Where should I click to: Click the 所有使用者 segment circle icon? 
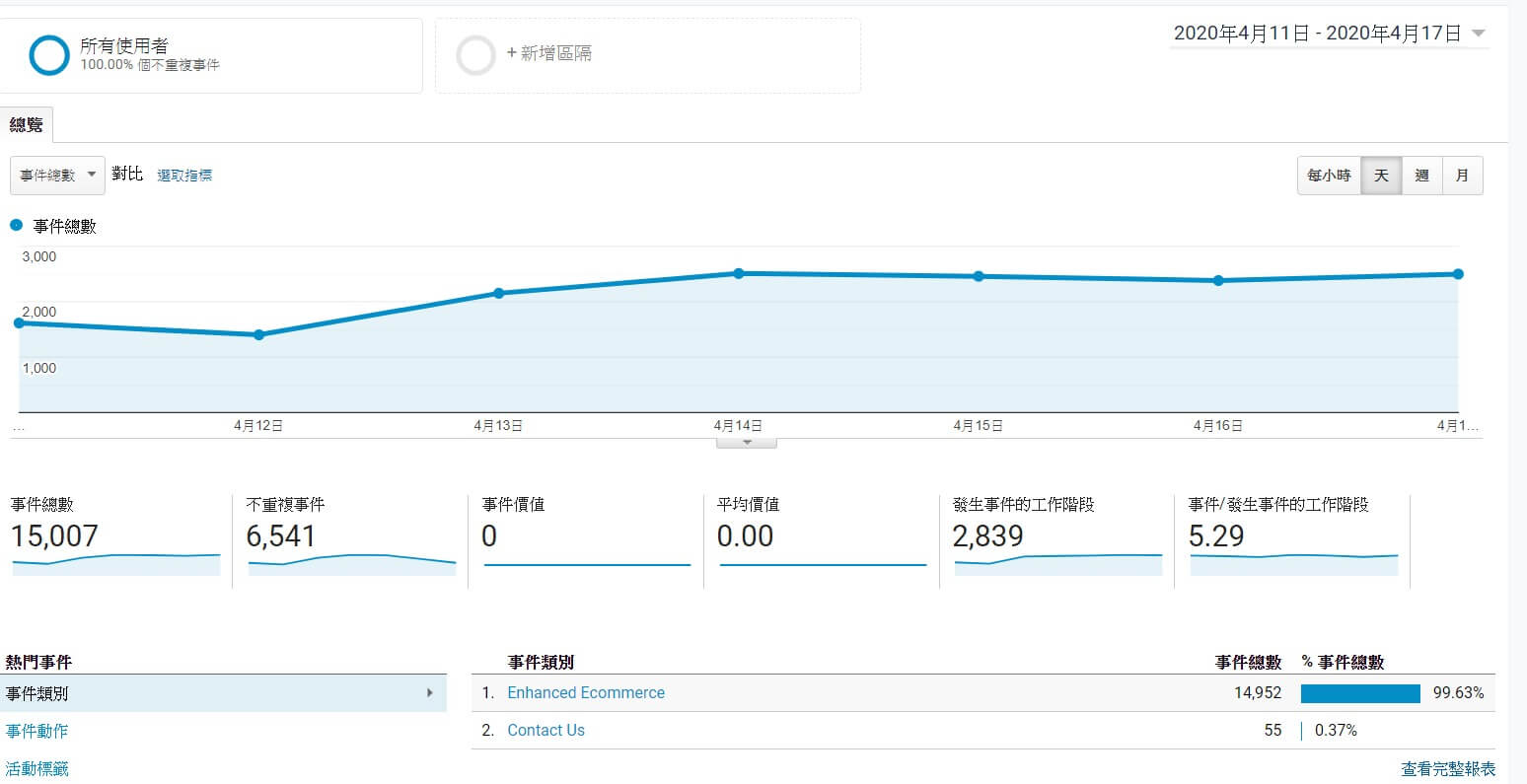click(x=49, y=55)
